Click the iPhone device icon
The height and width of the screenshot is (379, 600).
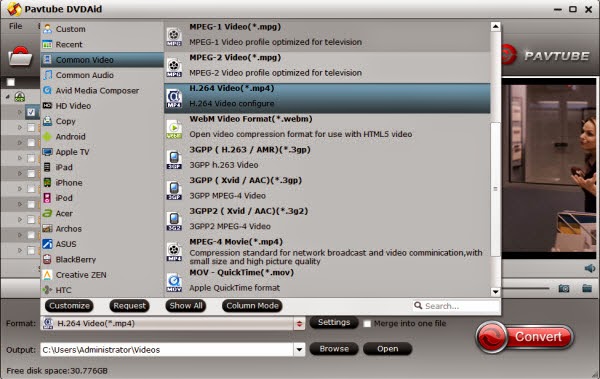[x=47, y=183]
